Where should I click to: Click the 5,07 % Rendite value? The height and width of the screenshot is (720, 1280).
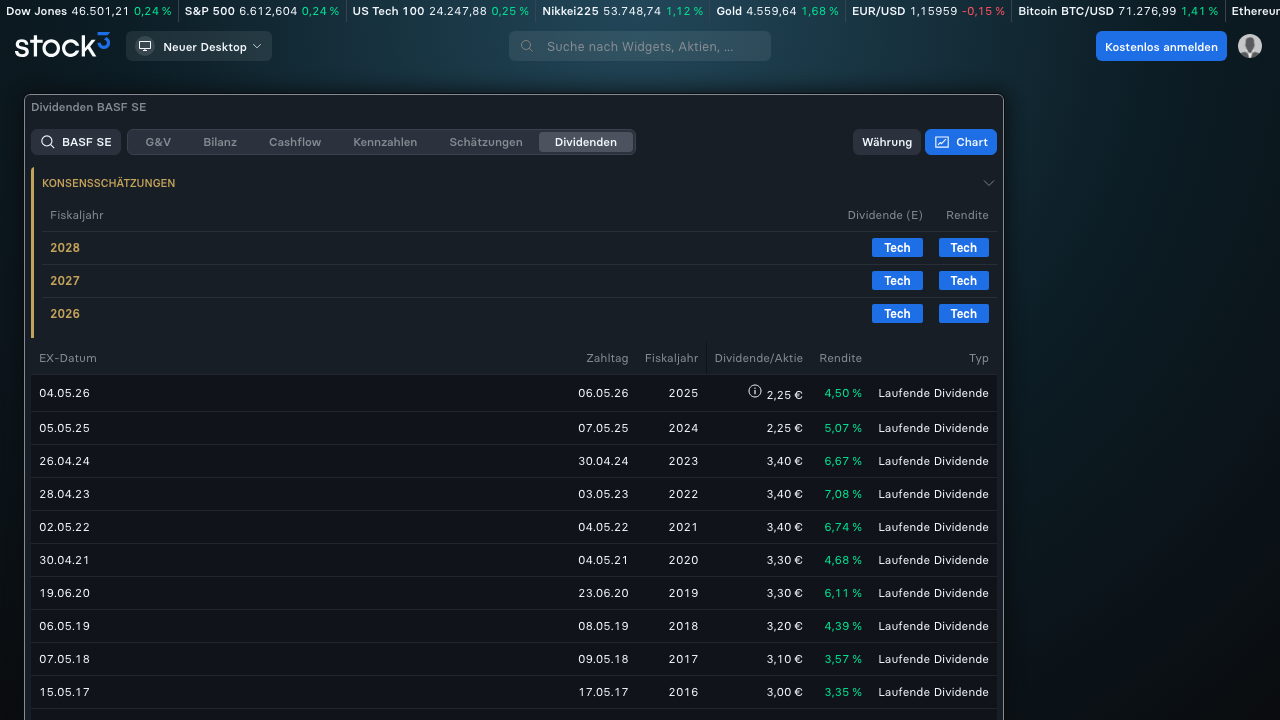click(x=843, y=428)
